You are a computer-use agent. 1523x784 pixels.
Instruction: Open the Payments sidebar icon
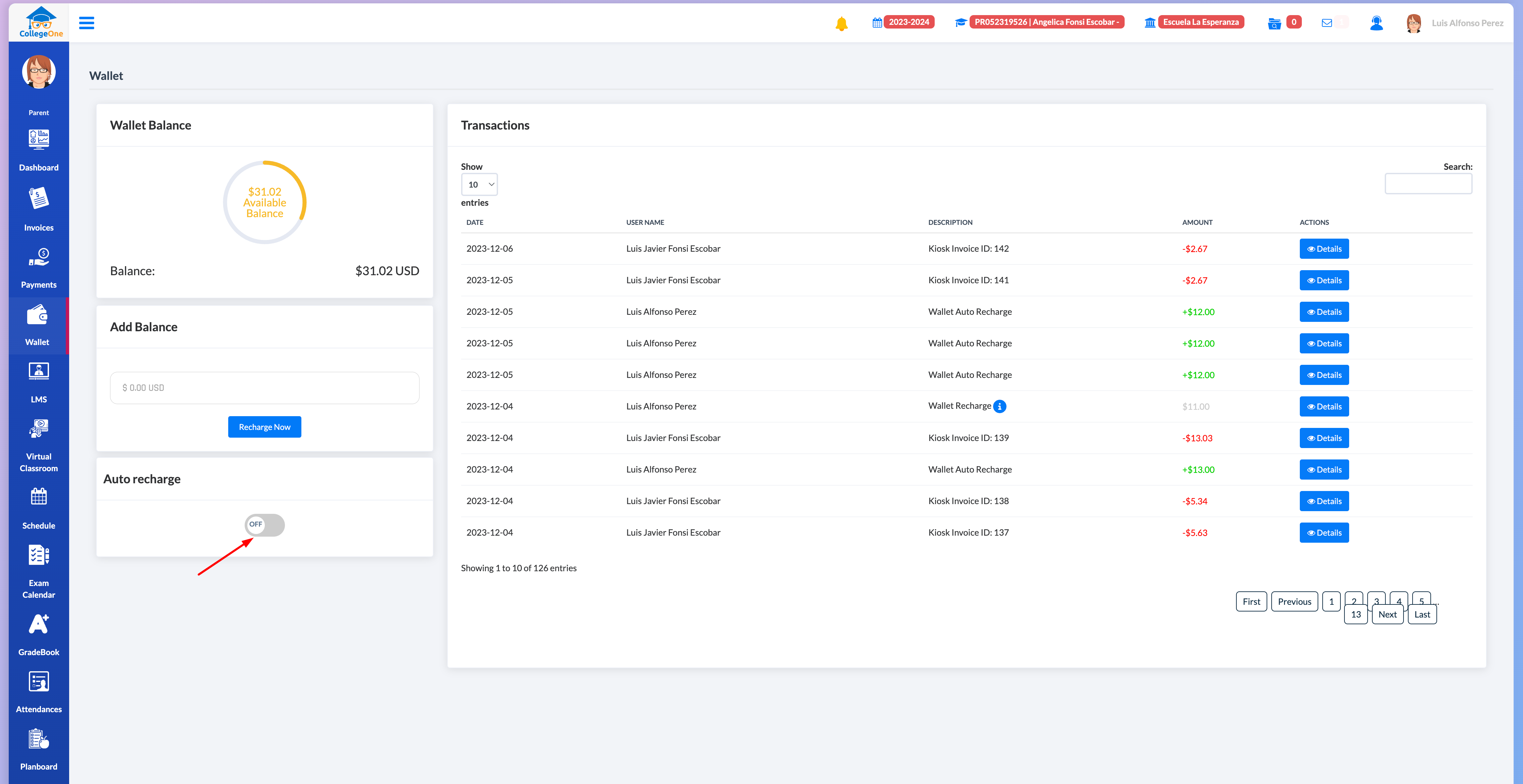pos(39,257)
